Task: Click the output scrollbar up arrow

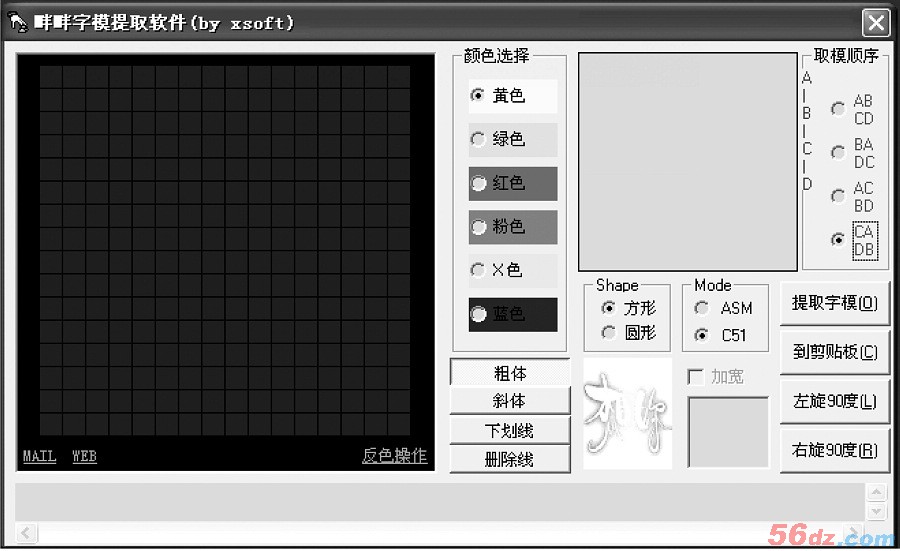Action: [x=876, y=492]
